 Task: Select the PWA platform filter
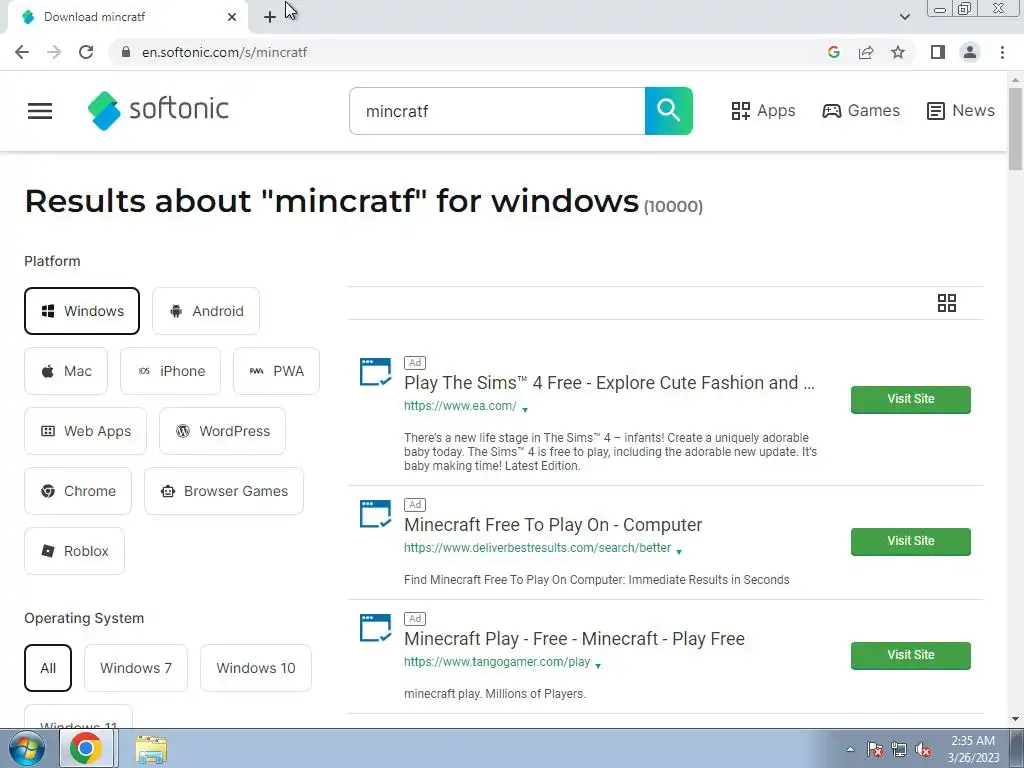[276, 371]
